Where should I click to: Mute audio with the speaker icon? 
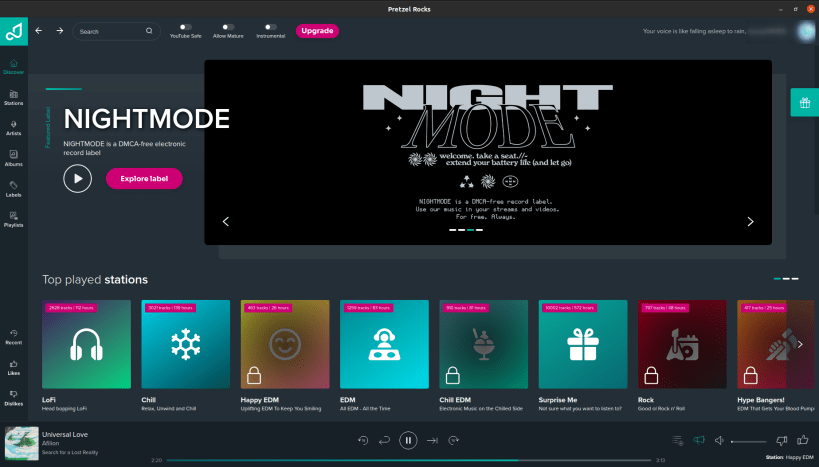(719, 440)
